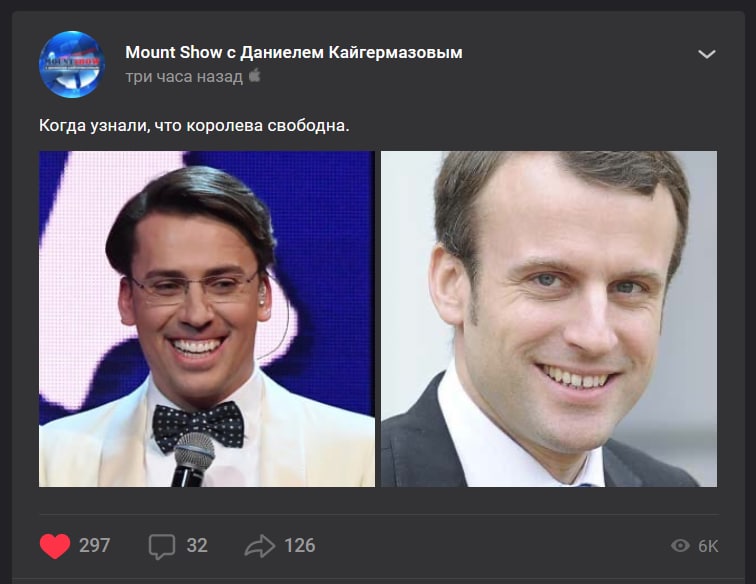The image size is (756, 584).
Task: Click the word 'Кайгермазовым' in the post header
Action: tap(395, 52)
